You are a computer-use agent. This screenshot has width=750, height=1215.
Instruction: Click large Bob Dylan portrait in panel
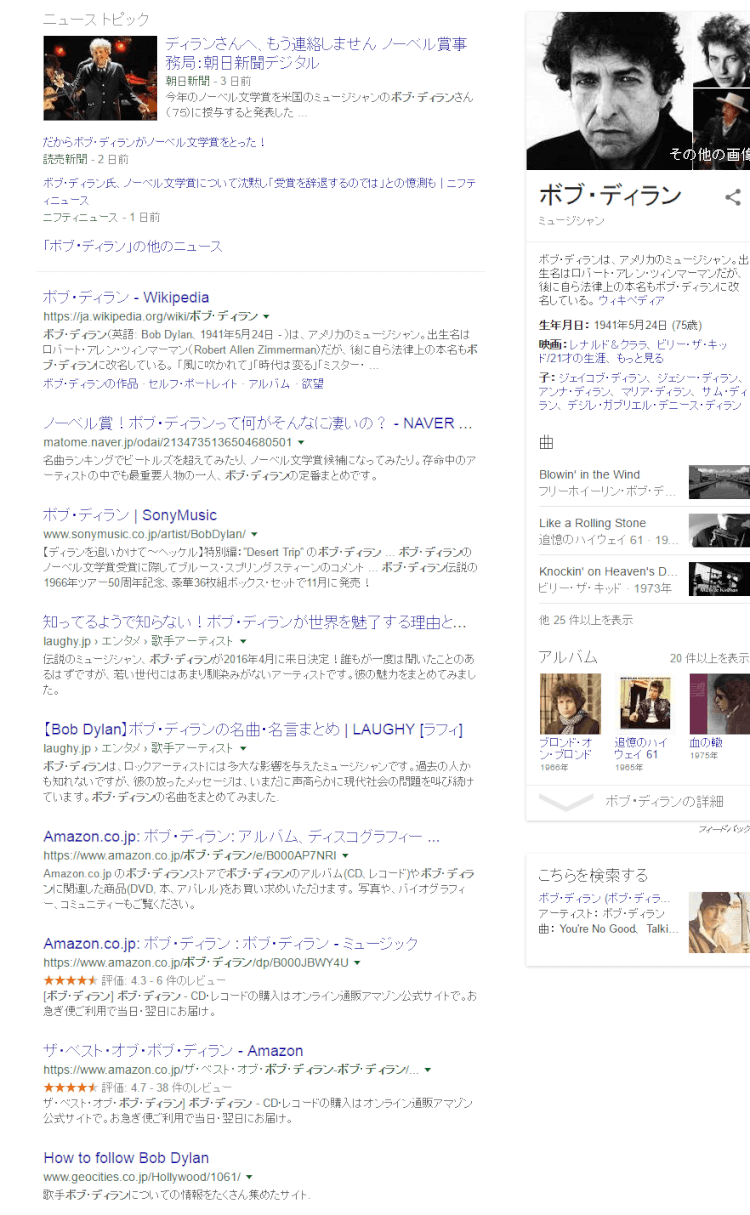click(x=609, y=91)
